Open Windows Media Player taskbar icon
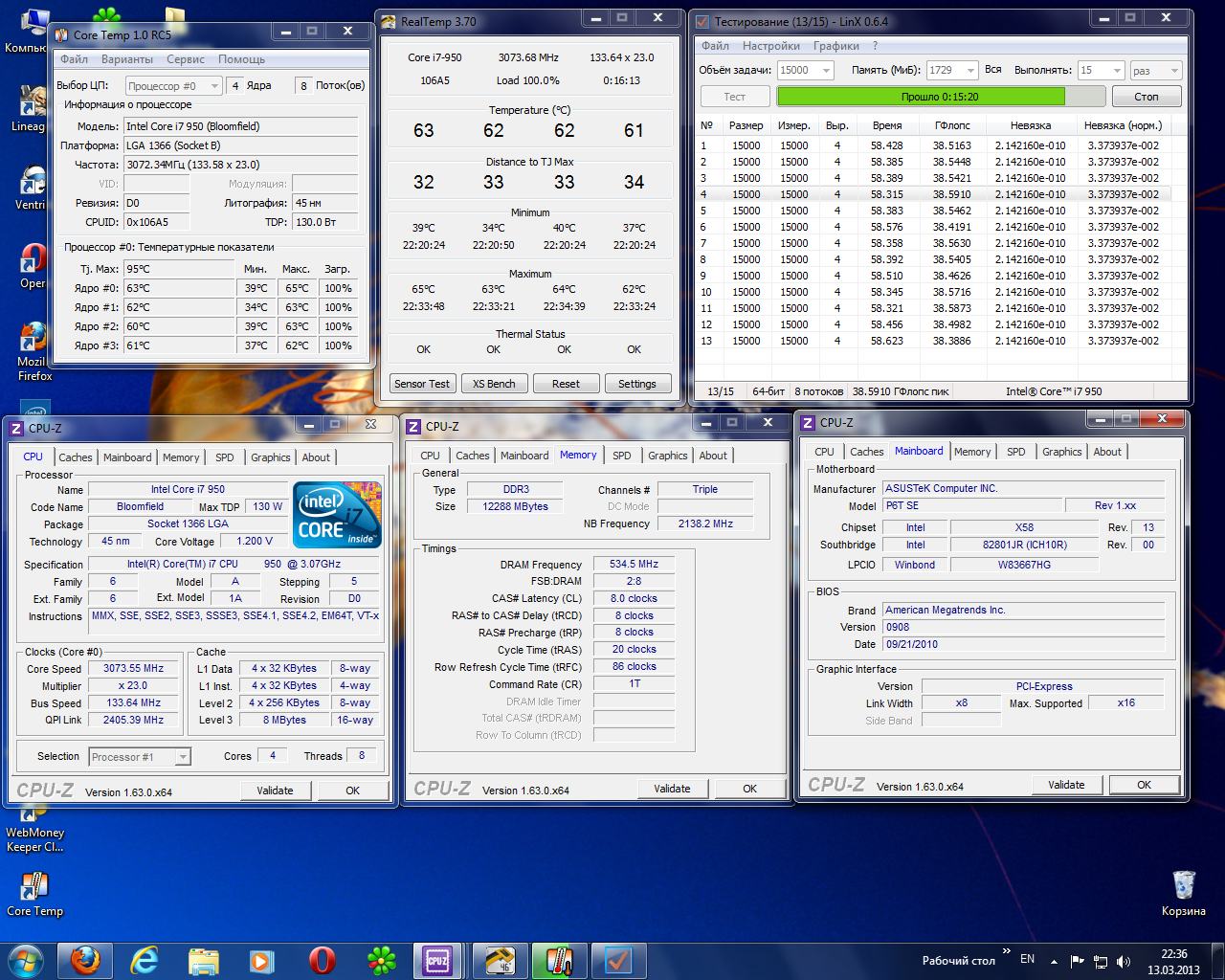The width and height of the screenshot is (1225, 980). click(x=261, y=960)
